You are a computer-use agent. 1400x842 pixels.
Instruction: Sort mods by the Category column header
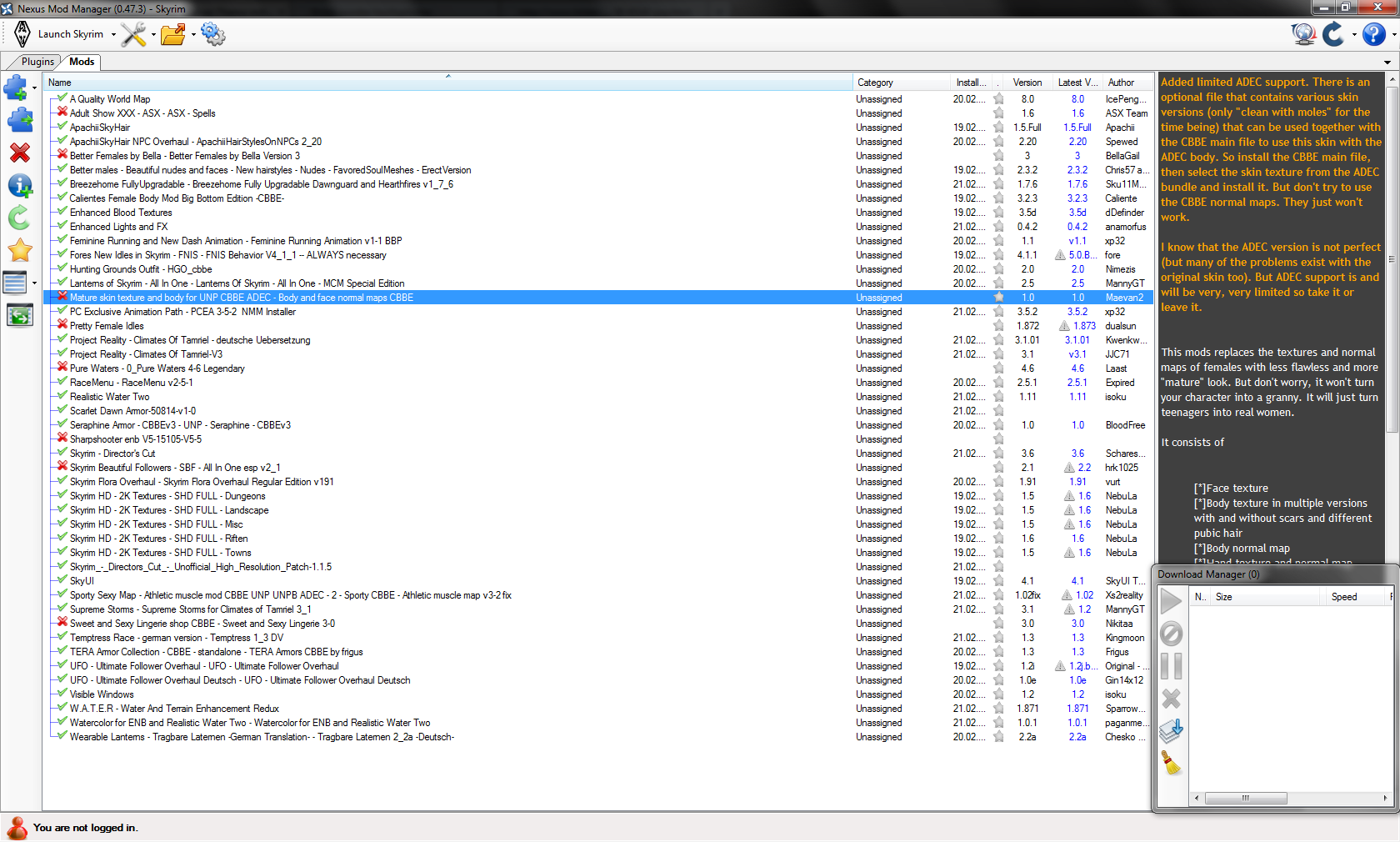875,83
